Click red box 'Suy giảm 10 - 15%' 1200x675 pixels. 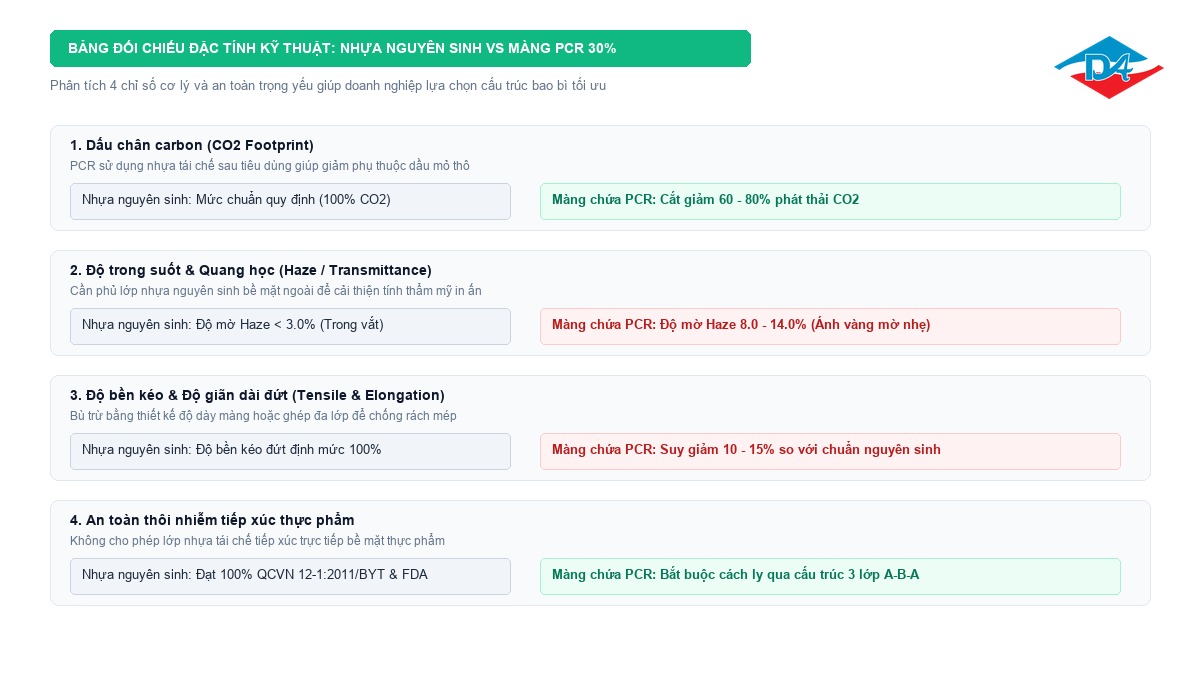(x=830, y=451)
